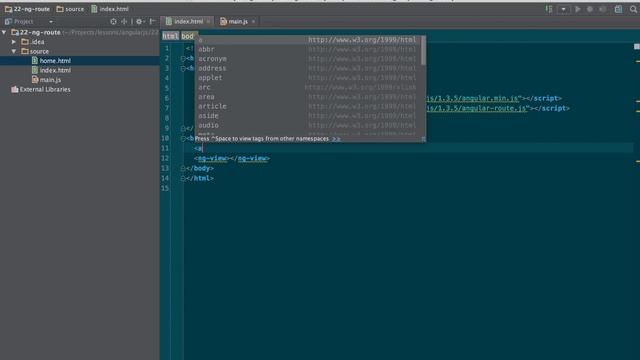Toggle the fold marker on line 10
This screenshot has width=640, height=360.
[183, 138]
